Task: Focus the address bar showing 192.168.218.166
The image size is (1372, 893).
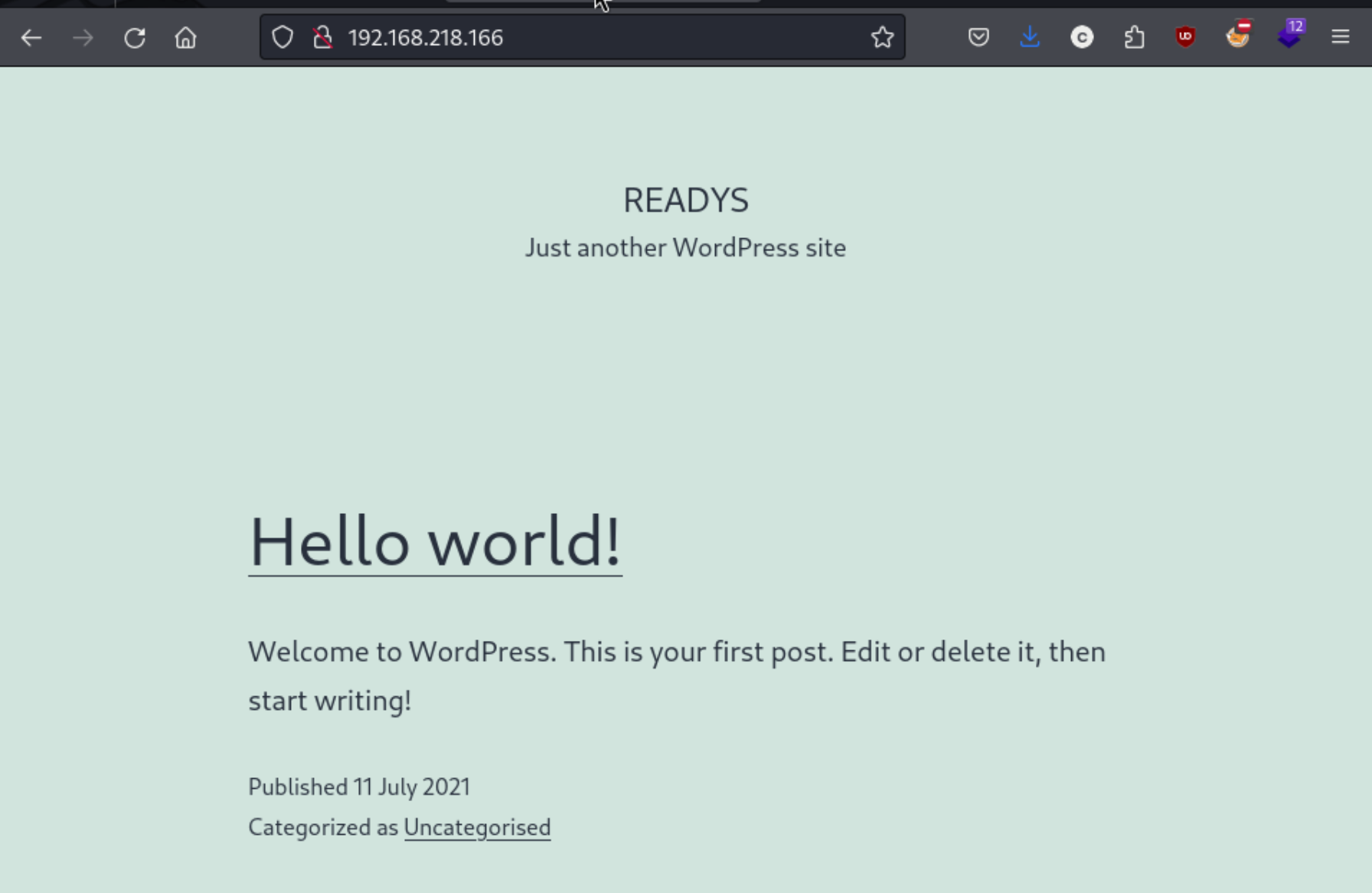Action: [582, 37]
